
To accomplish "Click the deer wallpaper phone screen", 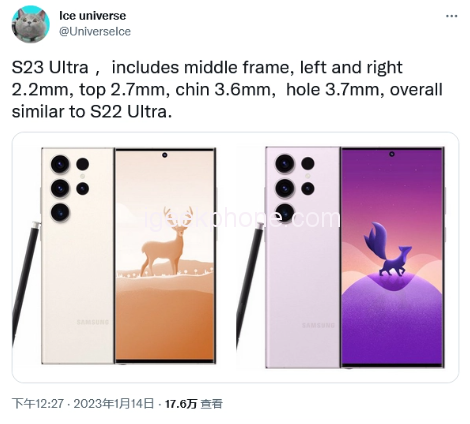I will (165, 256).
